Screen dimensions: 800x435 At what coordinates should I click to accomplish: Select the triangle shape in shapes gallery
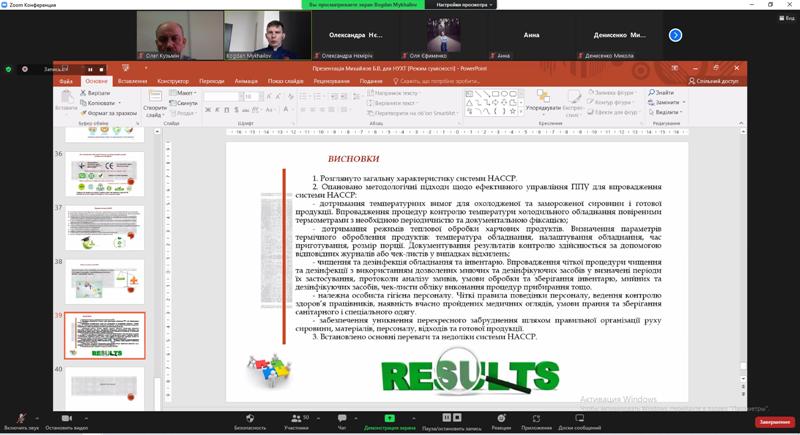click(x=469, y=103)
